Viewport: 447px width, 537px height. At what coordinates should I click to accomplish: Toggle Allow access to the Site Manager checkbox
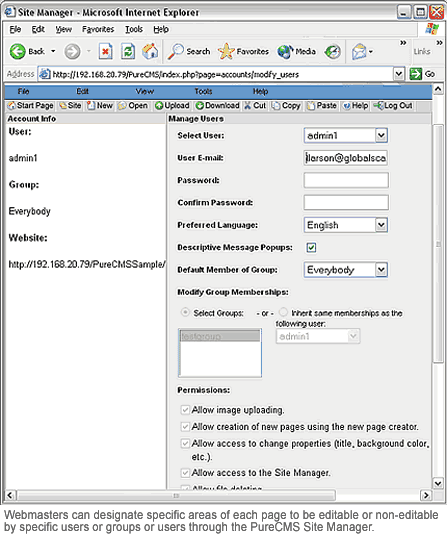(x=185, y=473)
